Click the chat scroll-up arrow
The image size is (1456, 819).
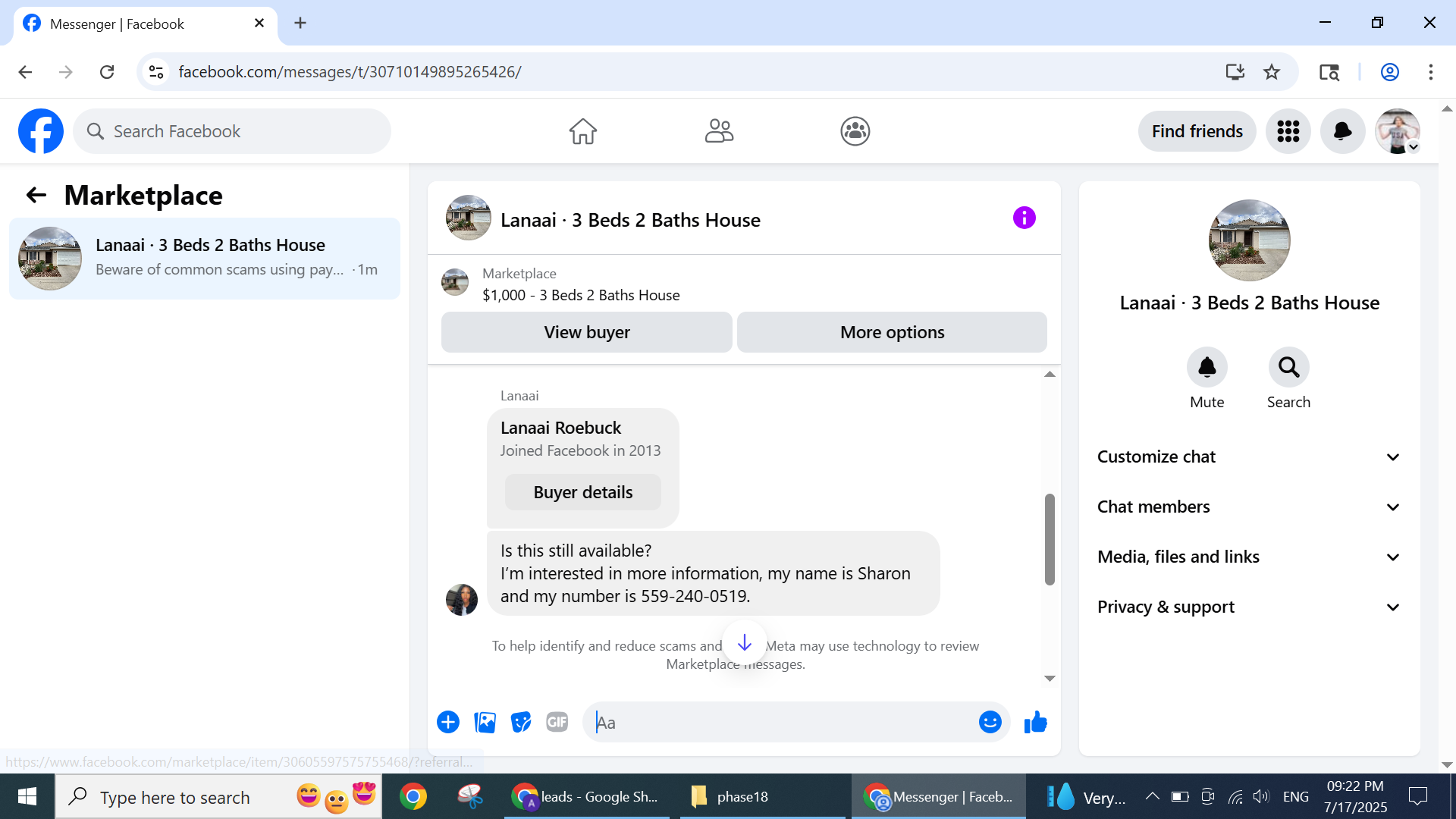(x=1050, y=374)
